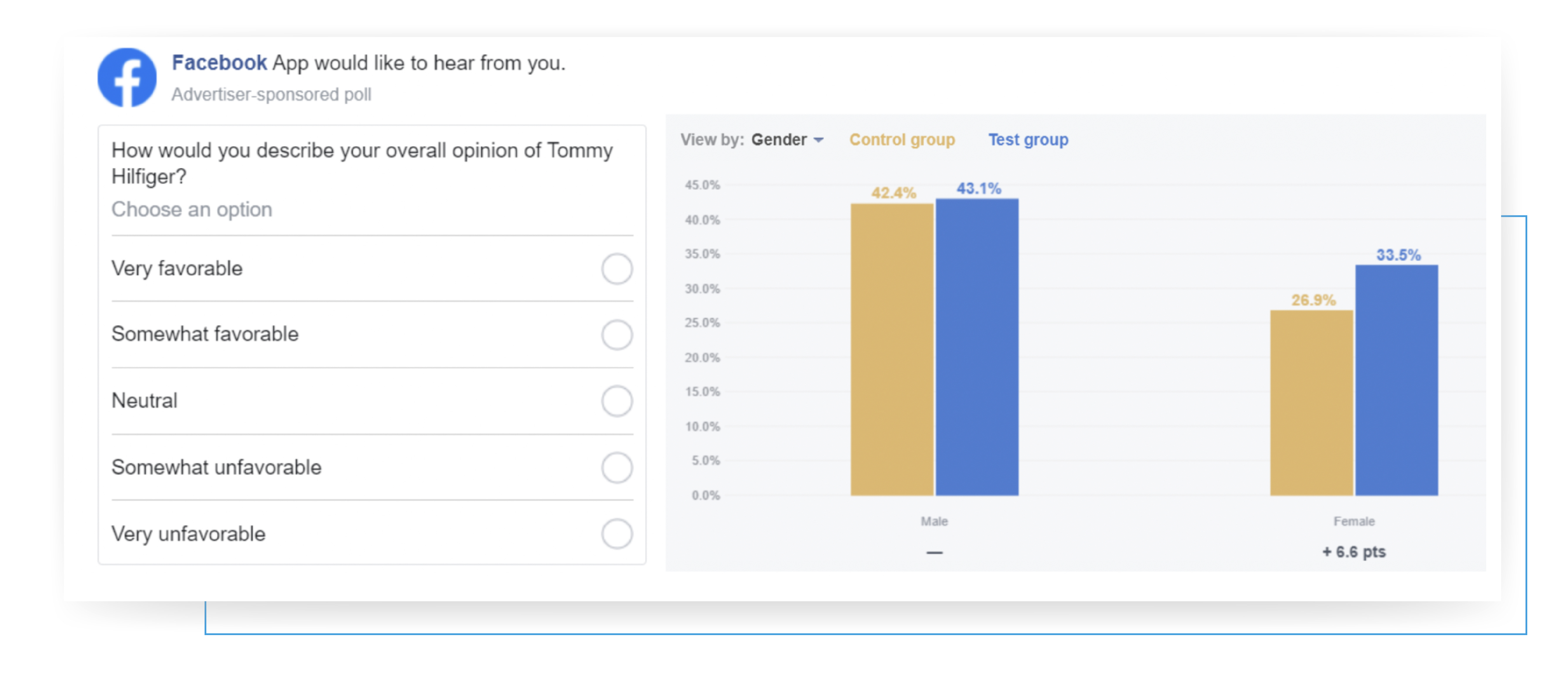This screenshot has height=677, width=1568.
Task: Click the Male test group bar 43.1%
Action: tap(977, 347)
